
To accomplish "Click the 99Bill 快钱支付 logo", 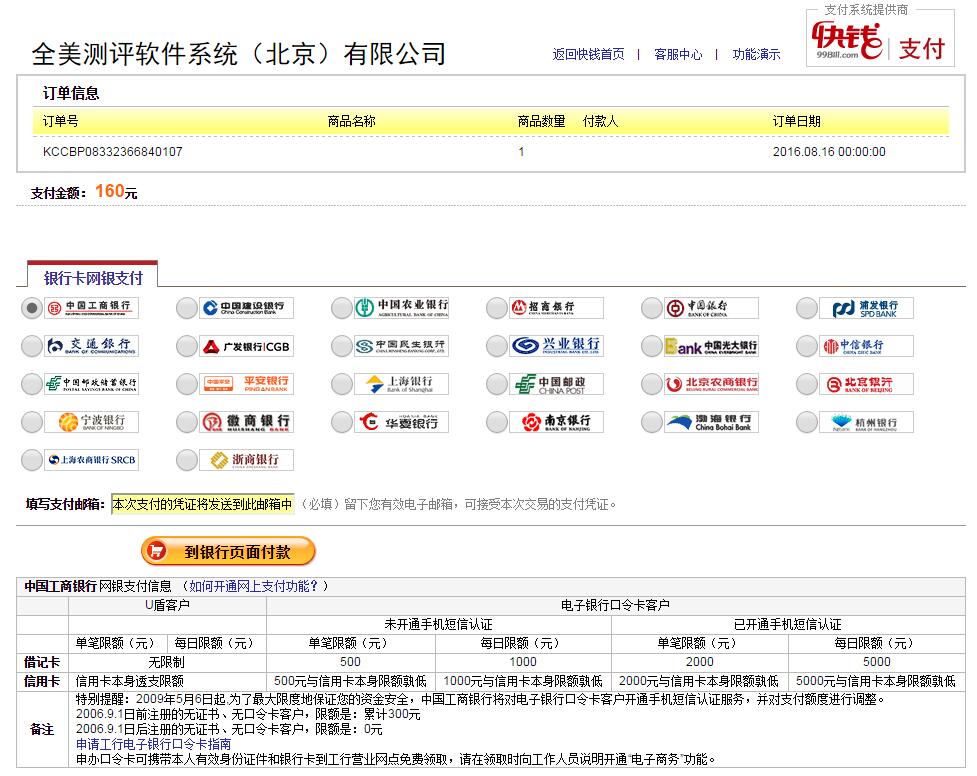I will pyautogui.click(x=879, y=42).
